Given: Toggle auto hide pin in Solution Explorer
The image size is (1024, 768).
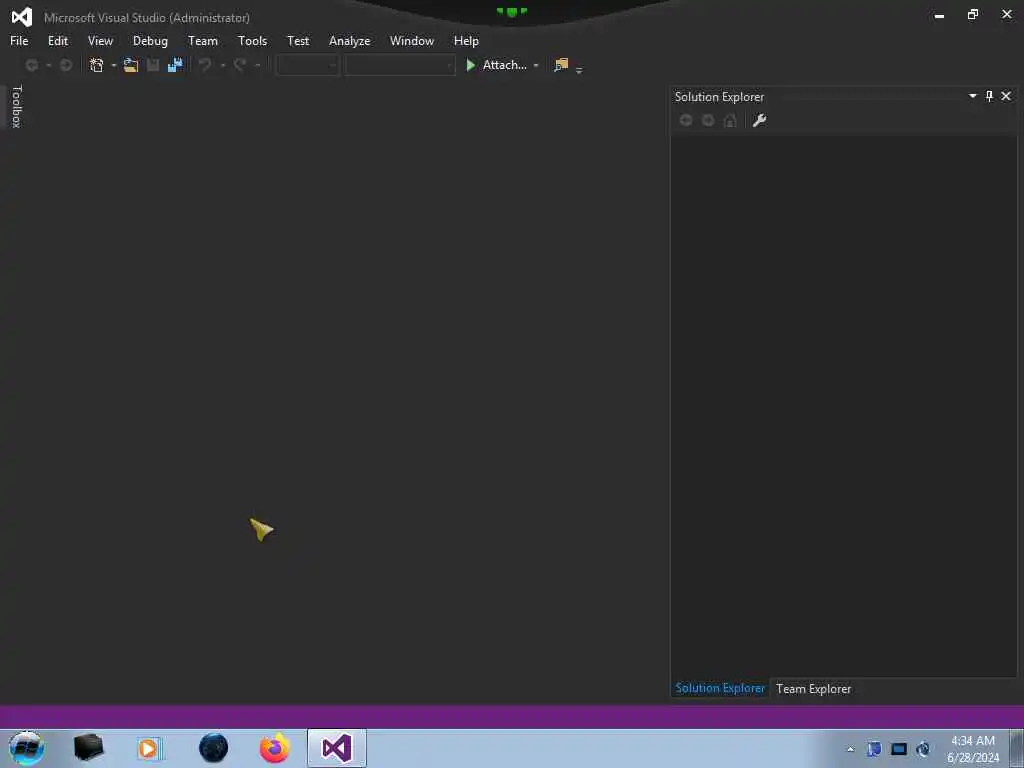Looking at the screenshot, I should click(989, 96).
